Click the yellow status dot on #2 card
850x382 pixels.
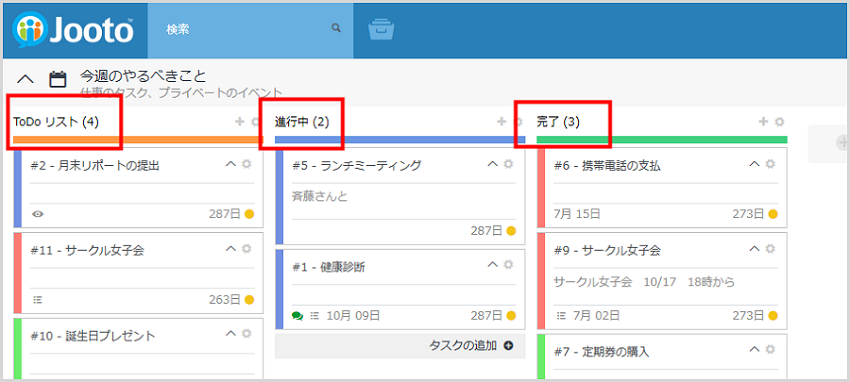(x=249, y=214)
